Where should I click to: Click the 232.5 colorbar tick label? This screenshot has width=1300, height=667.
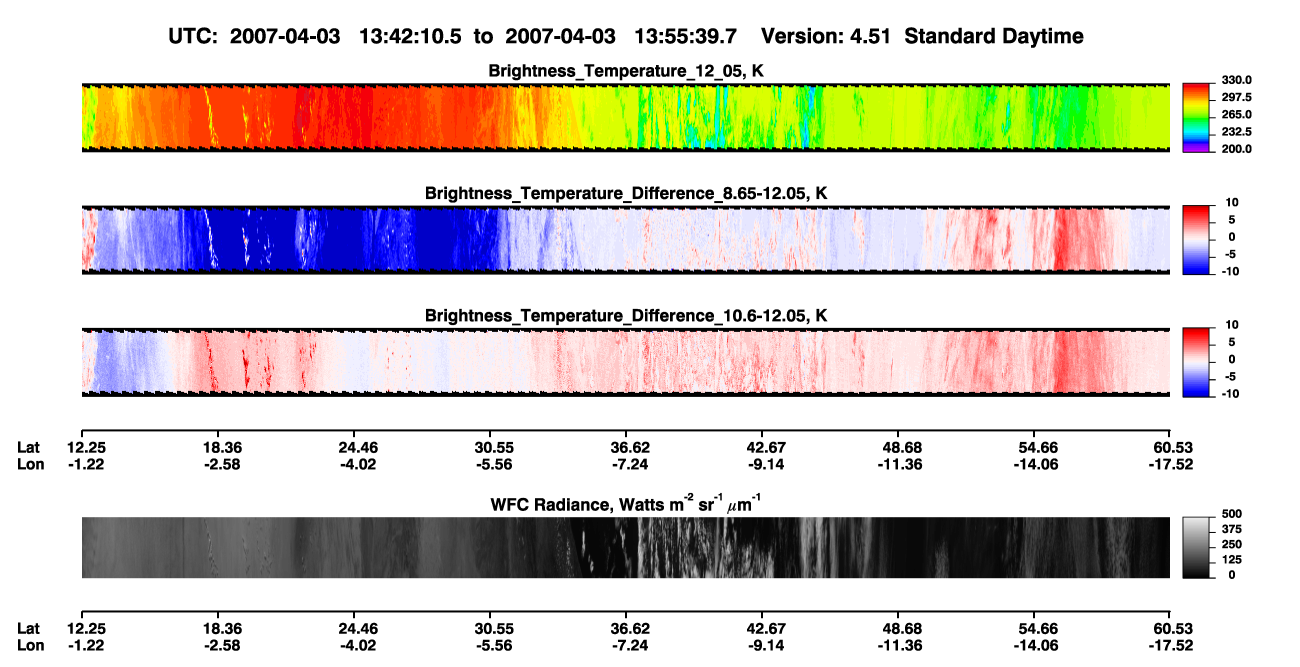tap(1235, 132)
